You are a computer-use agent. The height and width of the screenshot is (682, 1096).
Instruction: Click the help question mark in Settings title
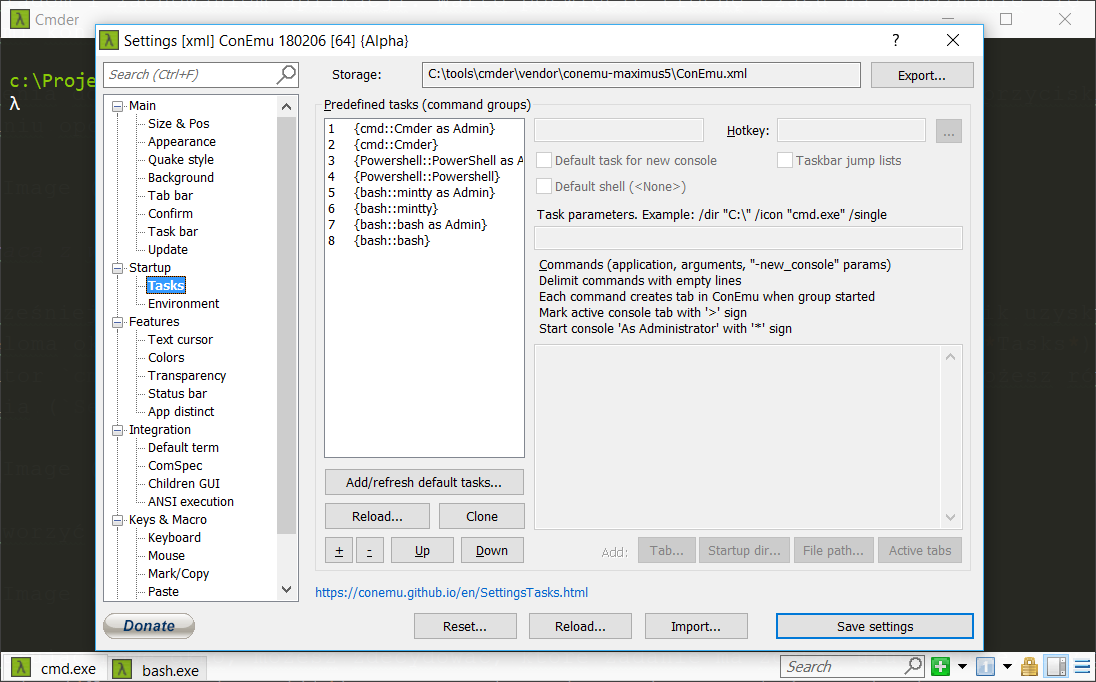895,41
